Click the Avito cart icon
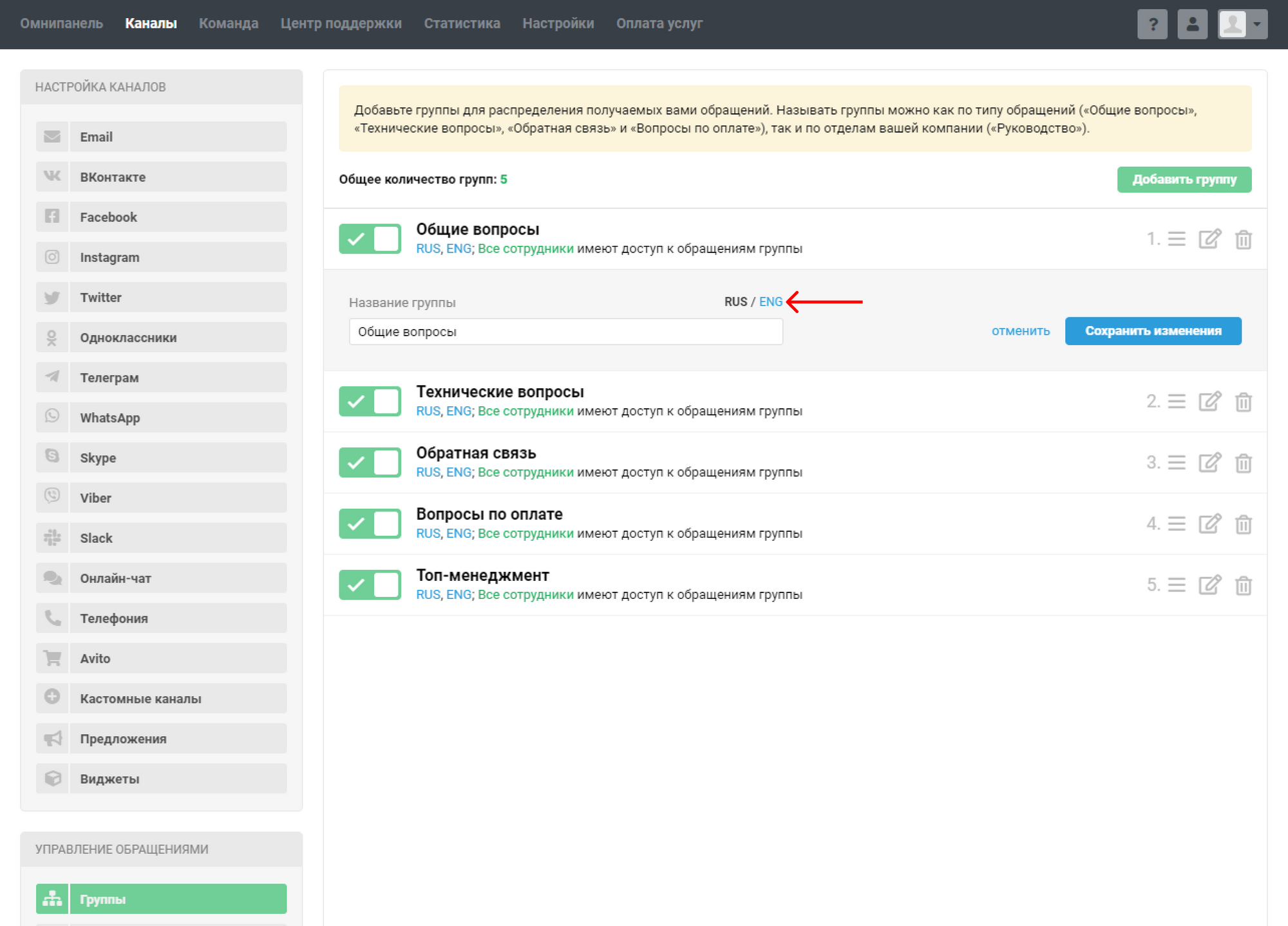The height and width of the screenshot is (926, 1288). coord(52,657)
